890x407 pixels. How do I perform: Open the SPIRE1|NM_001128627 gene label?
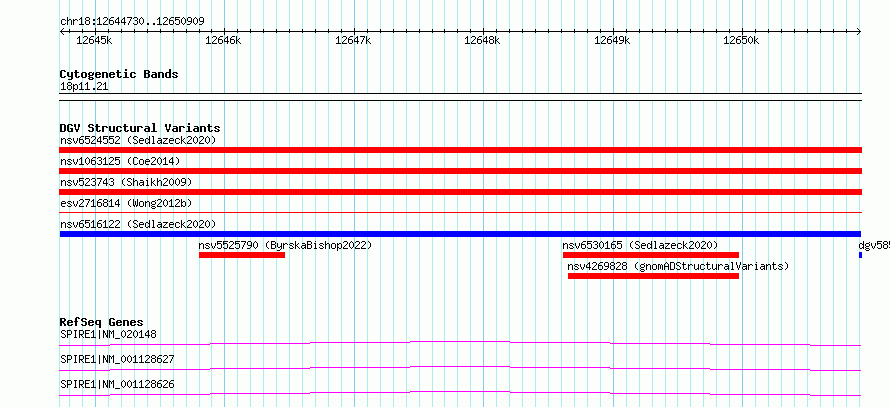(x=117, y=359)
